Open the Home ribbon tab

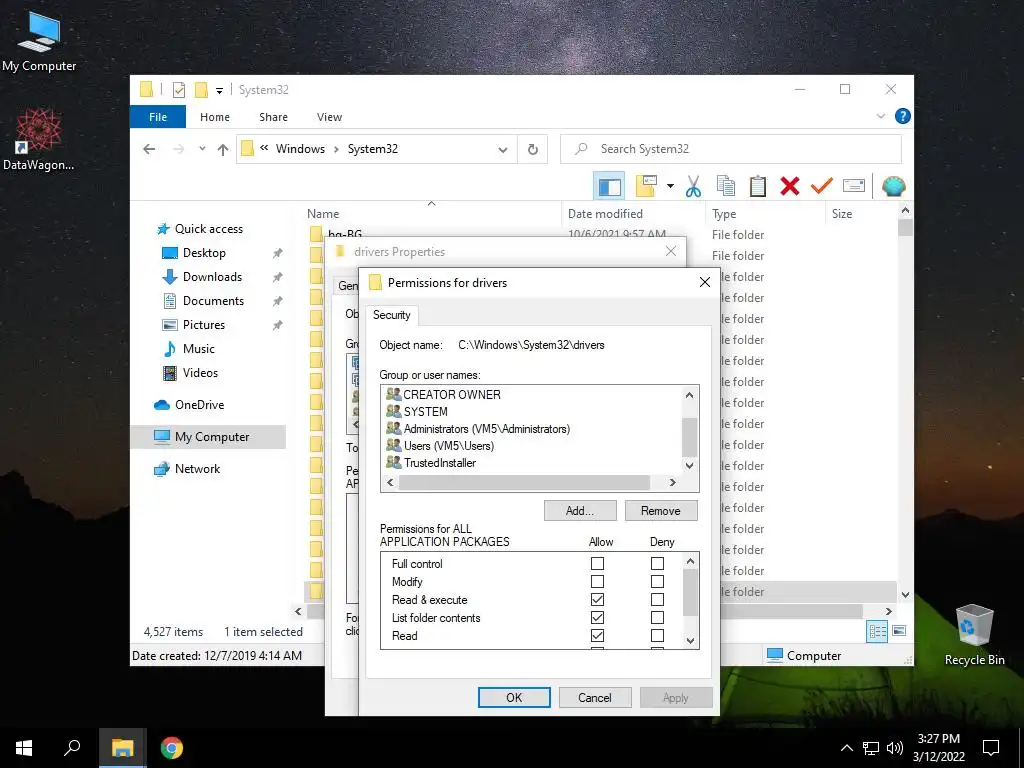(215, 117)
